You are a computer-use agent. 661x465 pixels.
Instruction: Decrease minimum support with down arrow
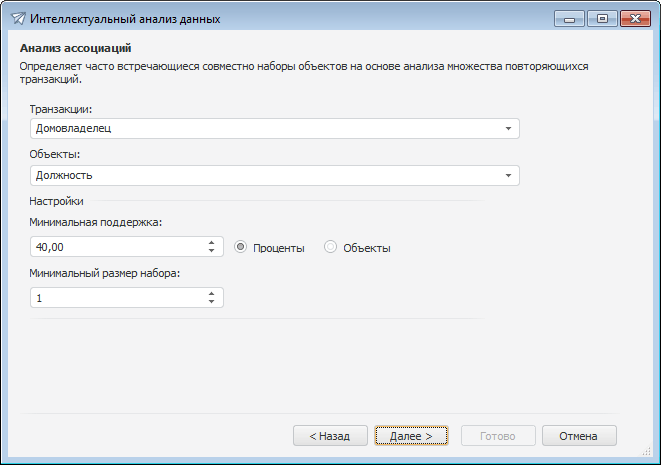[x=211, y=251]
